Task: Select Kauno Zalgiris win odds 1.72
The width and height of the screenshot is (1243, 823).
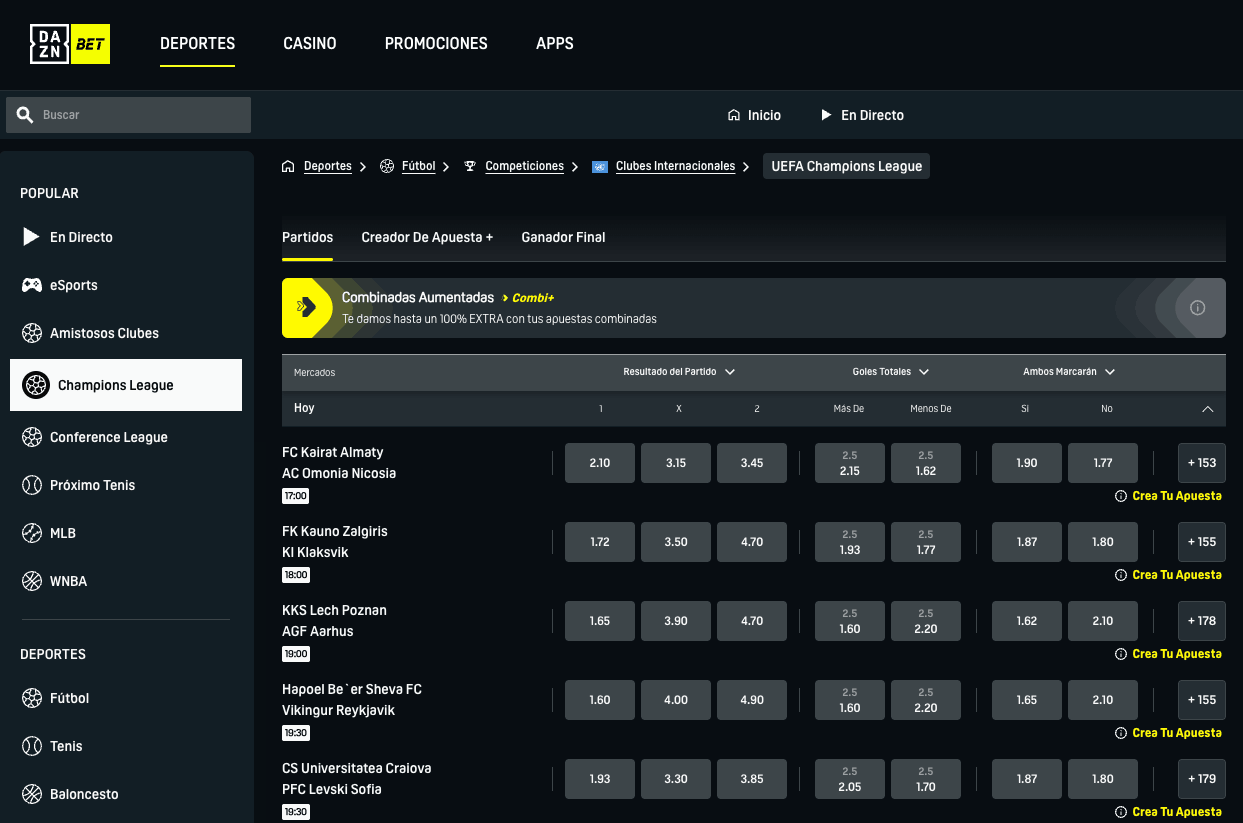Action: coord(600,542)
